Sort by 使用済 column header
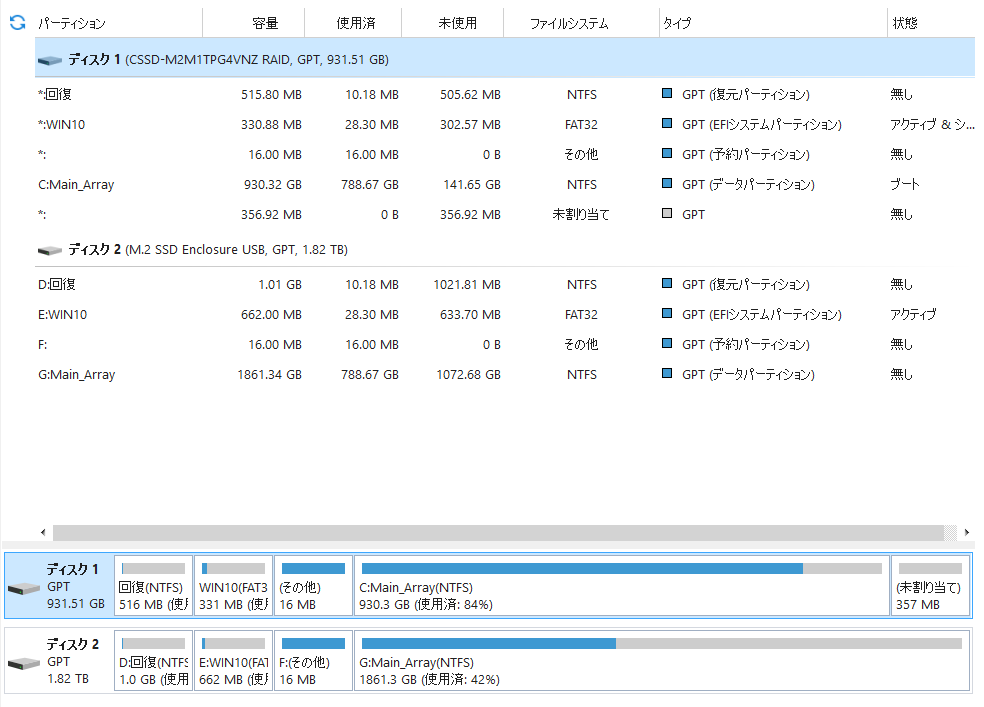Viewport: 984px width, 707px height. [x=353, y=23]
